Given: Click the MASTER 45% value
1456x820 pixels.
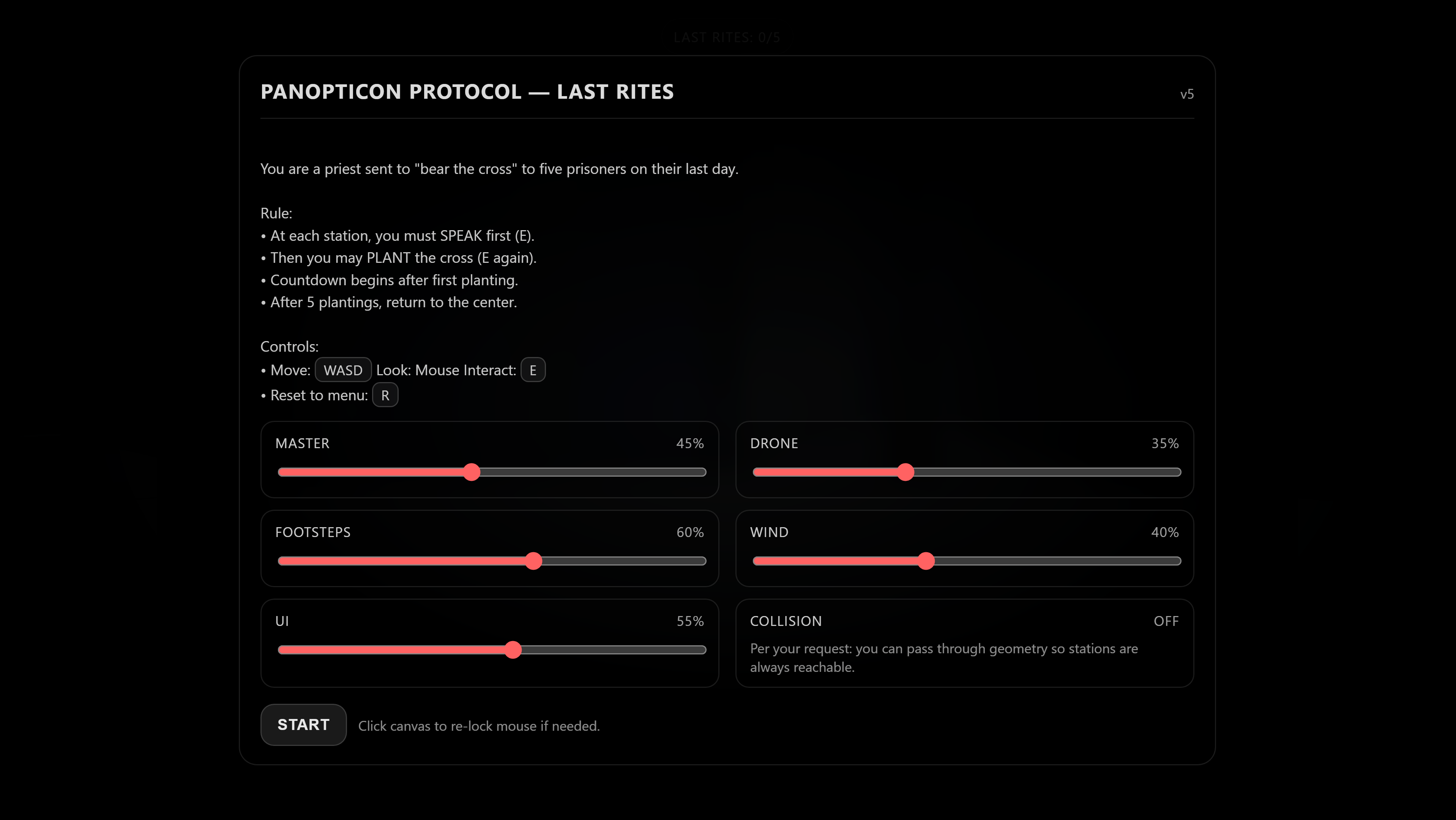Looking at the screenshot, I should tap(689, 443).
